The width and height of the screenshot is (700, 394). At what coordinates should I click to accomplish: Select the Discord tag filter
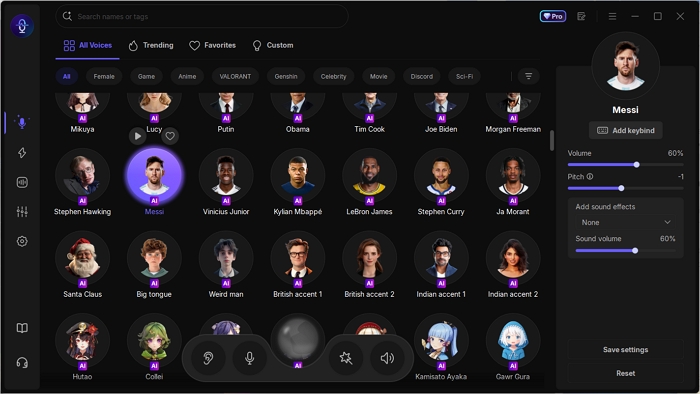422,76
